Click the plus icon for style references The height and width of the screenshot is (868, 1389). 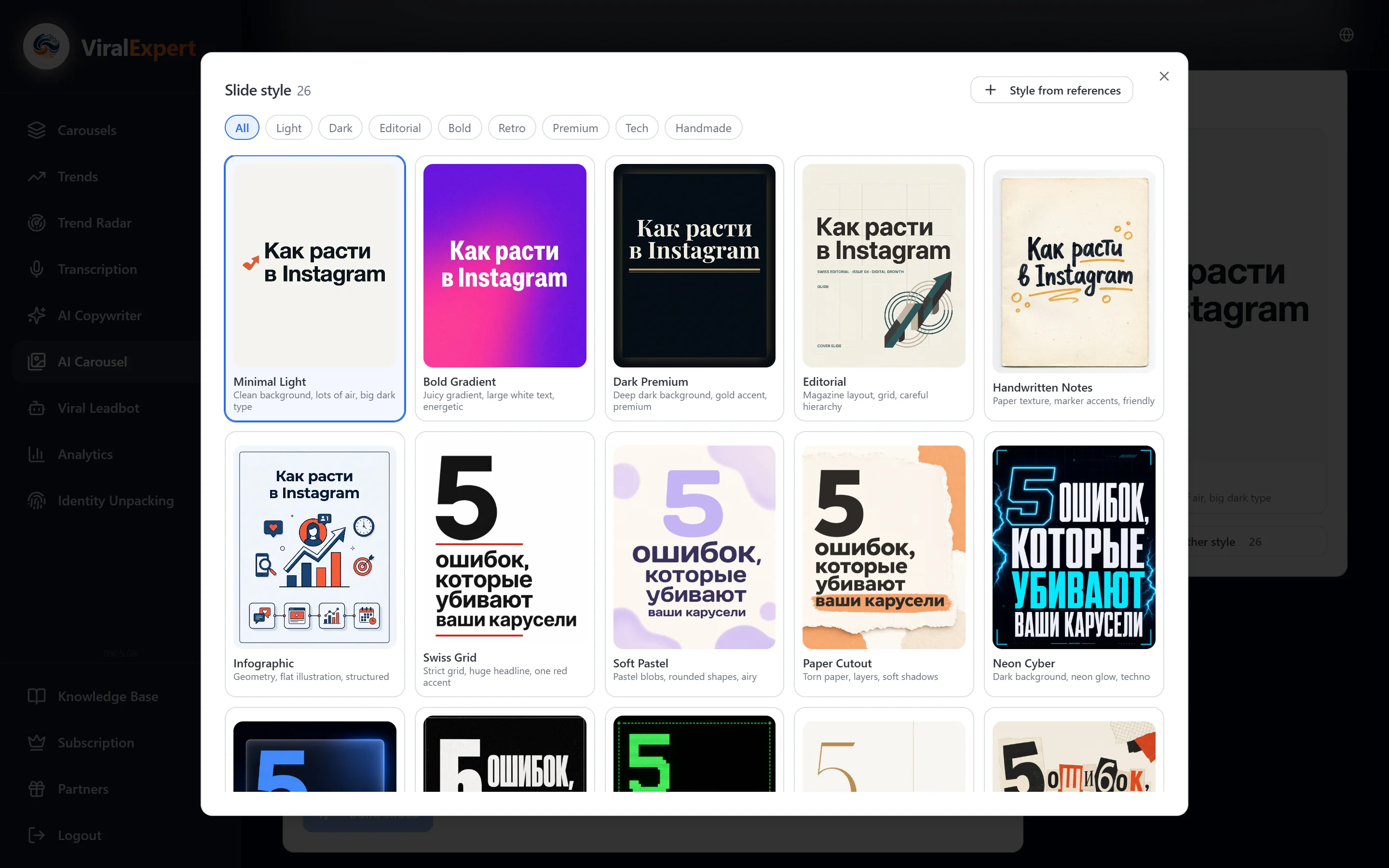click(x=990, y=90)
